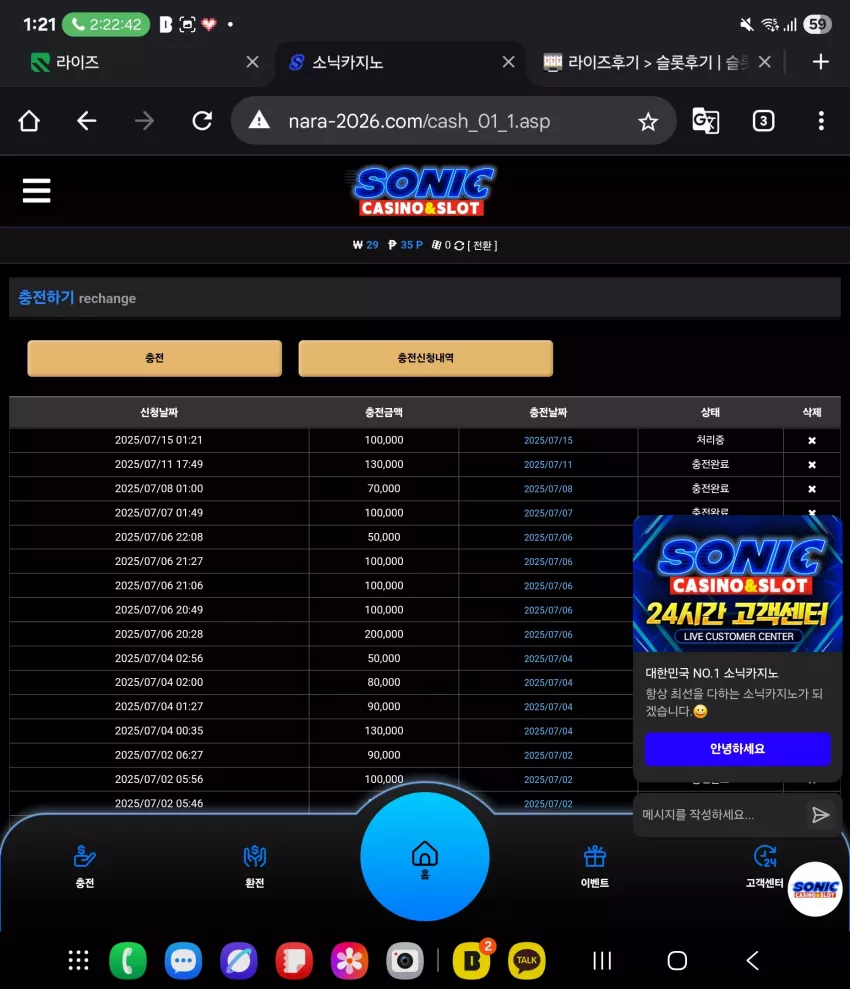
Task: Open 이벤트 in bottom navigation
Action: [x=595, y=867]
